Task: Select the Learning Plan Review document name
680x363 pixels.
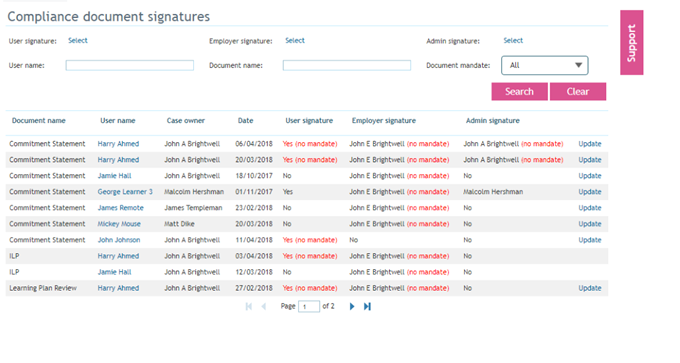Action: (43, 288)
